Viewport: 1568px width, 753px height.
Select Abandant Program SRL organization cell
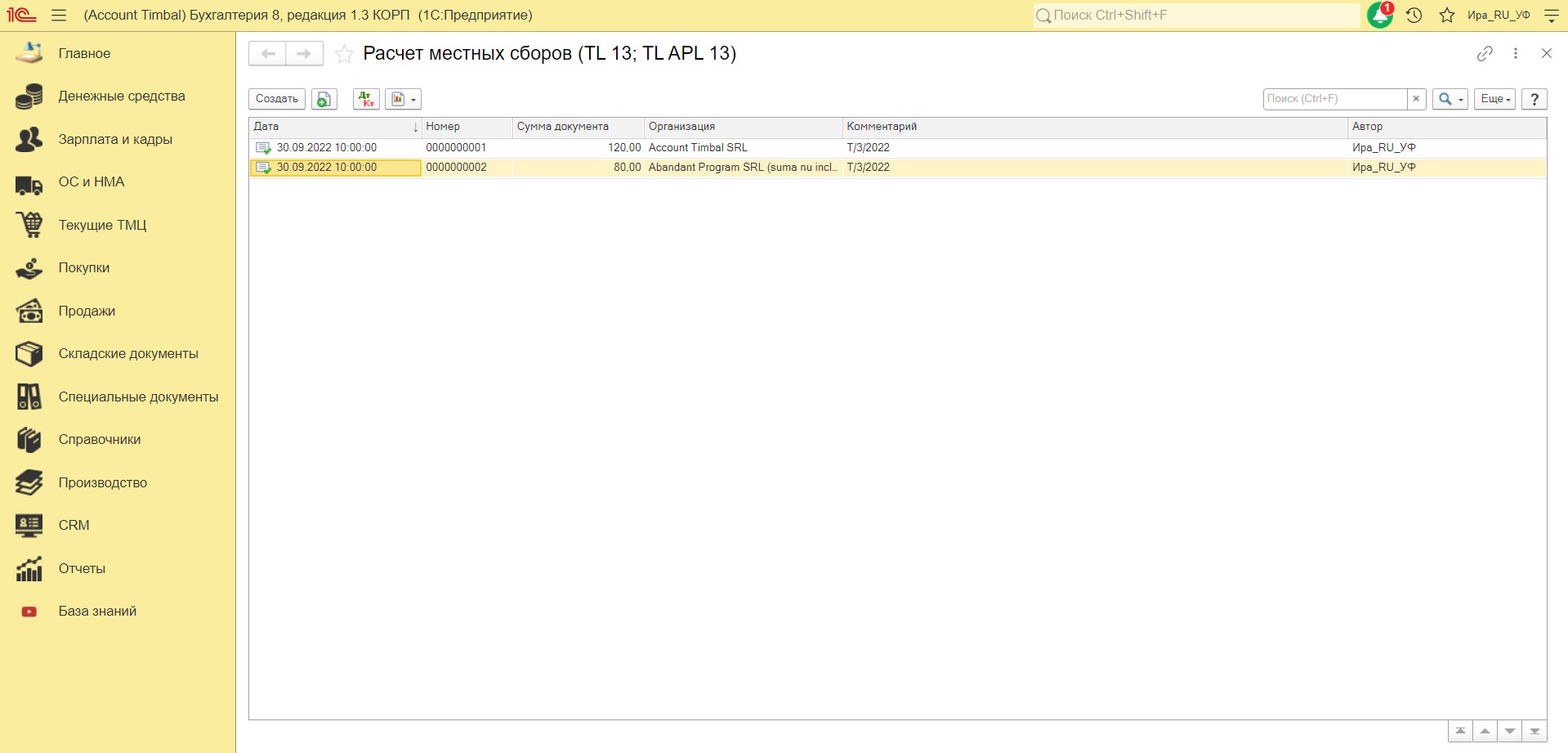click(743, 168)
